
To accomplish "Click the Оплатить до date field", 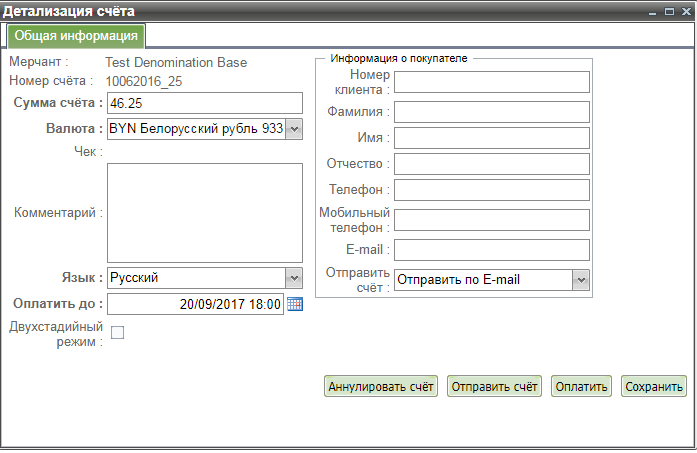I will coord(195,304).
